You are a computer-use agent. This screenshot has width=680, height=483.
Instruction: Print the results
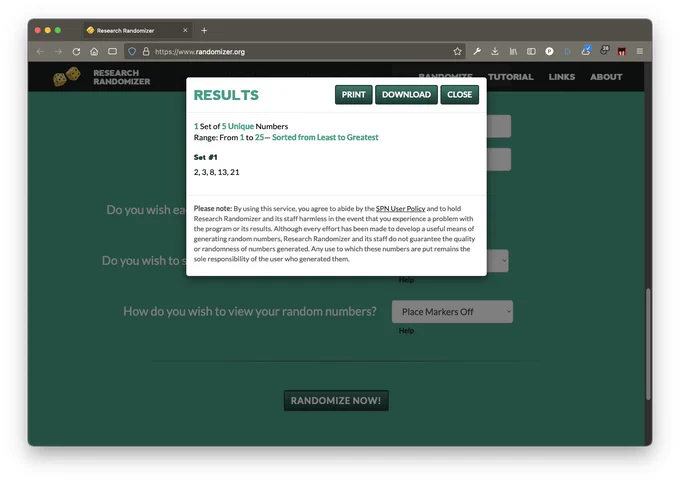coord(353,95)
